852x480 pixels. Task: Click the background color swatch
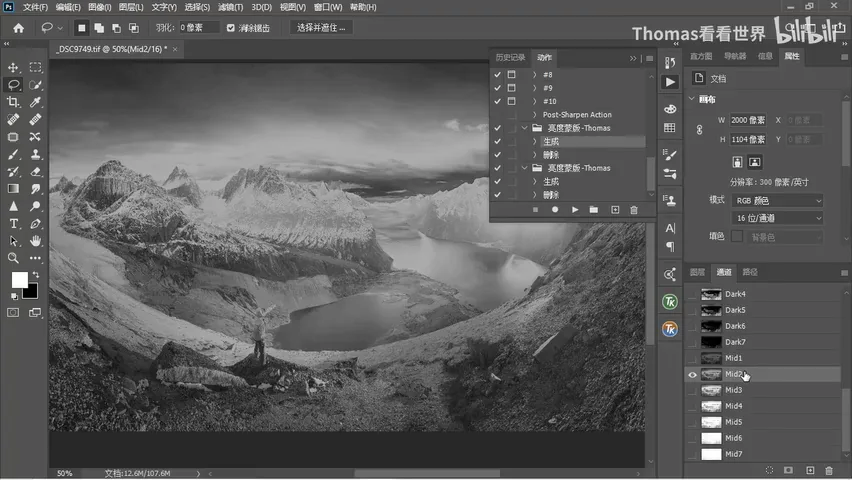pos(32,293)
